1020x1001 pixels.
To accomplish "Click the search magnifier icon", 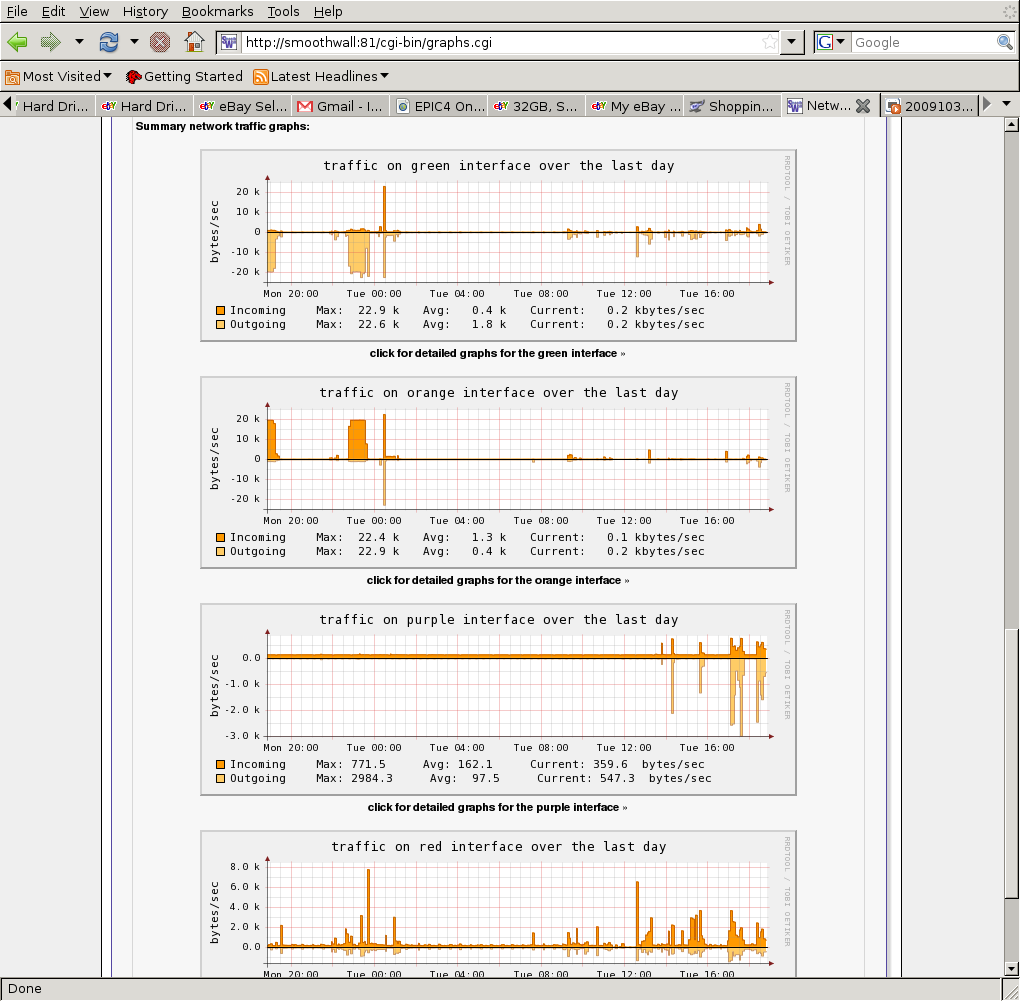I will click(x=1004, y=42).
